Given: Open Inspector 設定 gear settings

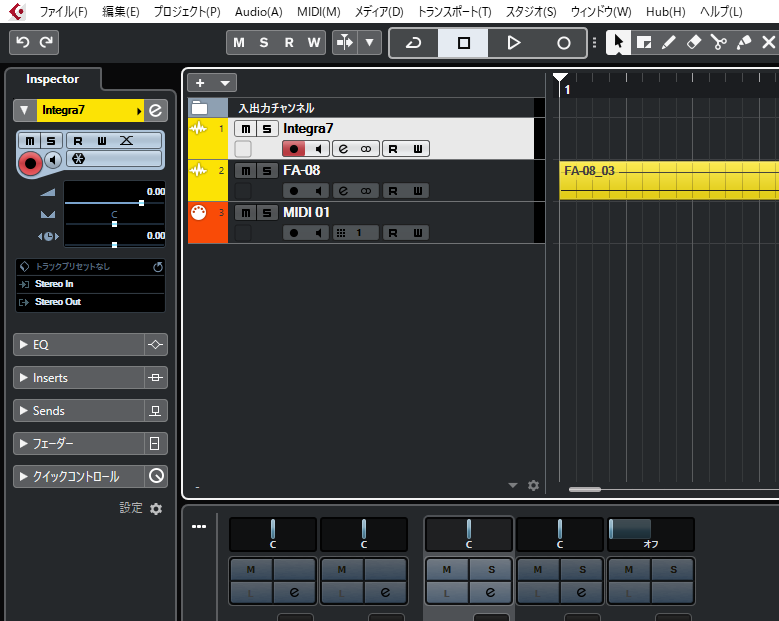Looking at the screenshot, I should pyautogui.click(x=156, y=509).
